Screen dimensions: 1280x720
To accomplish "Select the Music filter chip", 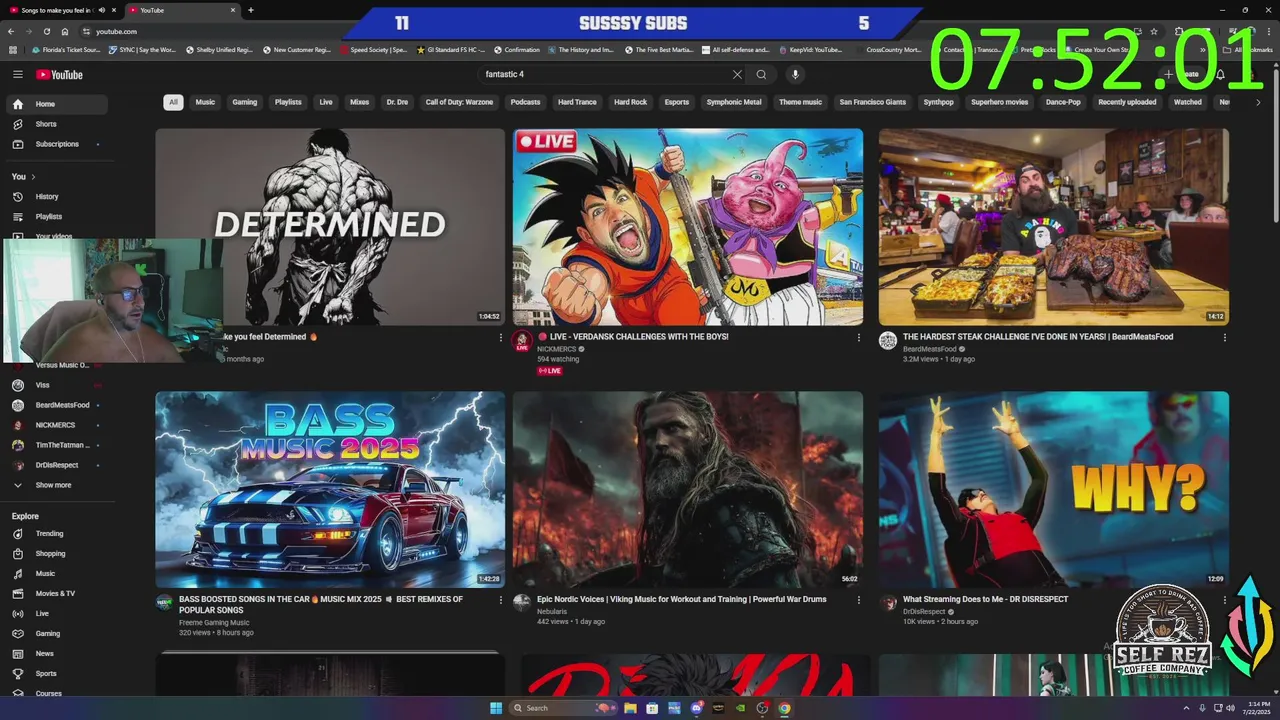I will coord(205,102).
